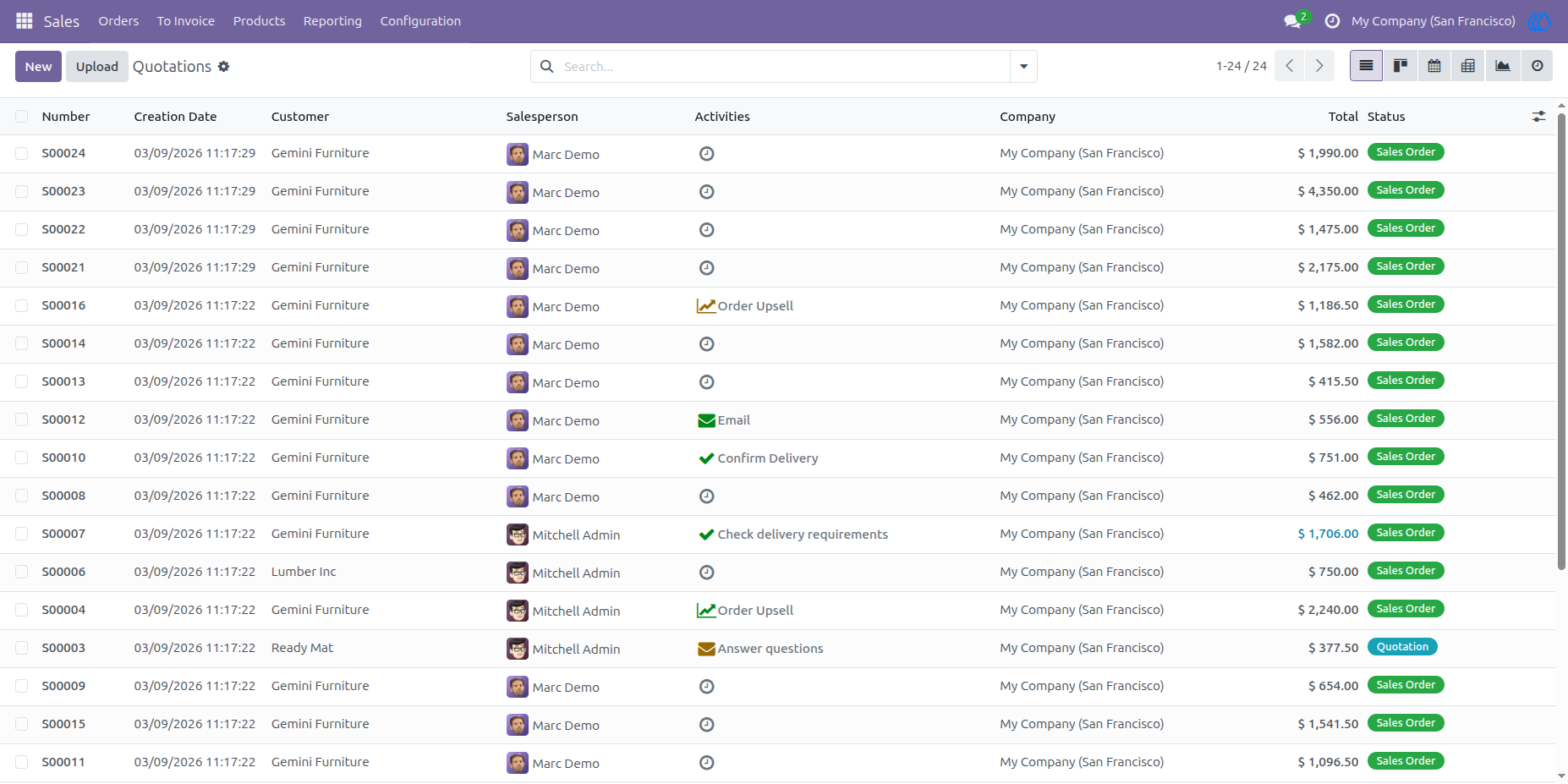This screenshot has height=784, width=1568.
Task: Open the user avatar menu in top bar
Action: (x=1539, y=21)
